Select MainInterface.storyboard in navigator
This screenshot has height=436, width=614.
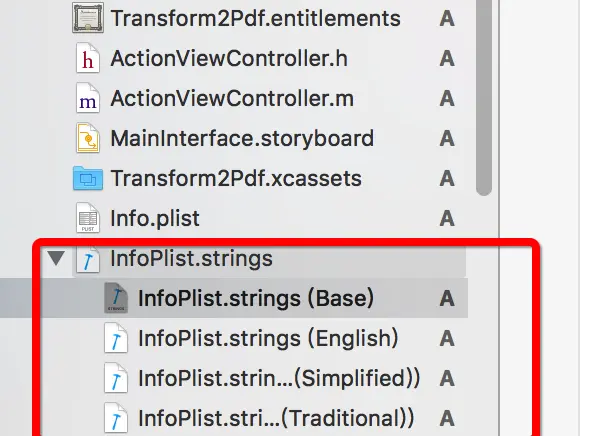pos(242,139)
